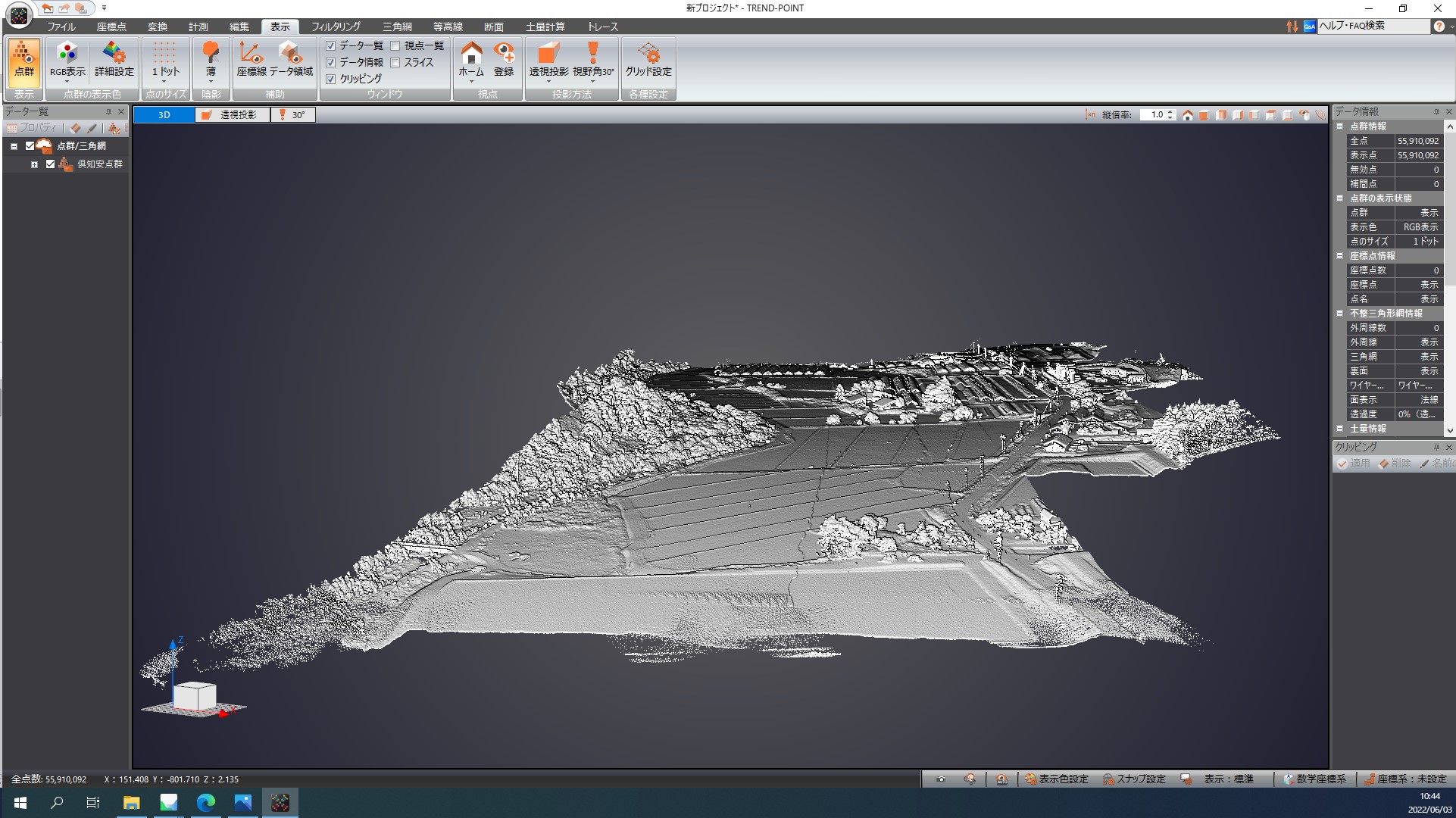Click the 30° button in view bar
This screenshot has height=818, width=1456.
pyautogui.click(x=292, y=115)
